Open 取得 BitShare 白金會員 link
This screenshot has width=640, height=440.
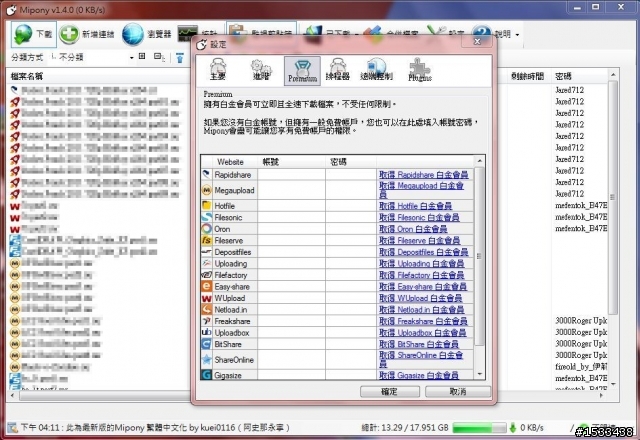(x=419, y=344)
